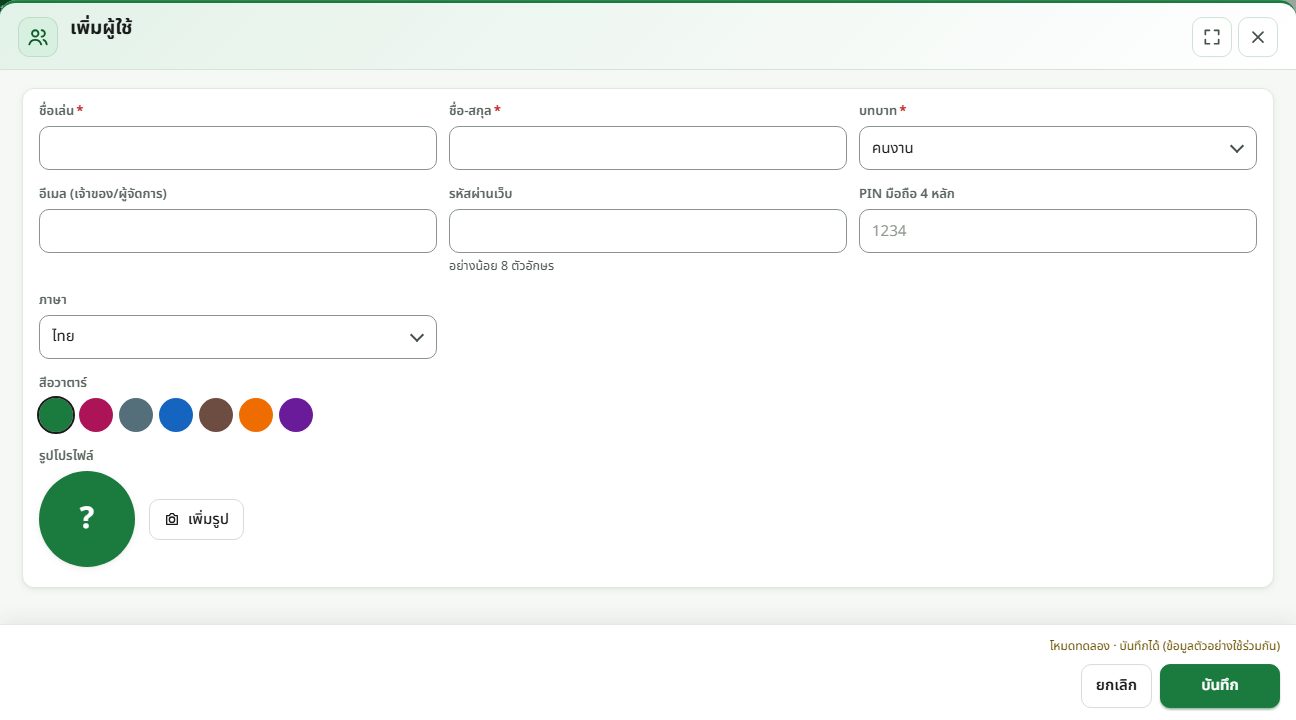Pick the magenta avatar color
Screen dimensions: 1296x720
click(x=96, y=415)
